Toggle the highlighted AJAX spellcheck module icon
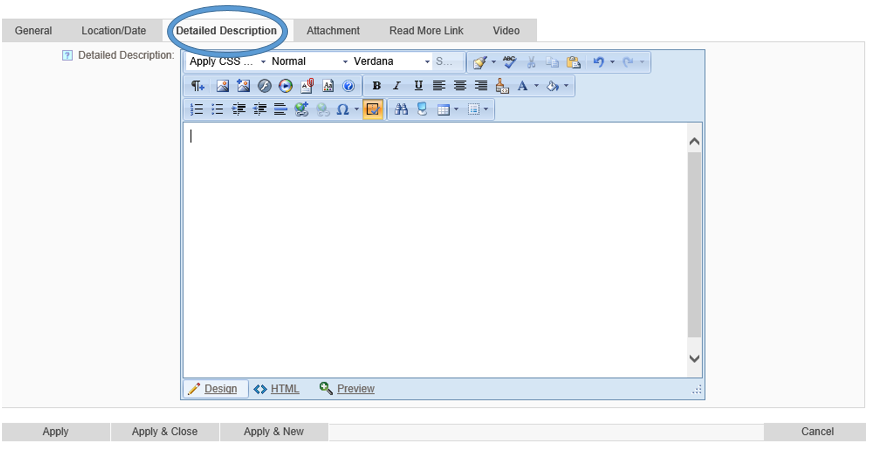 (373, 109)
